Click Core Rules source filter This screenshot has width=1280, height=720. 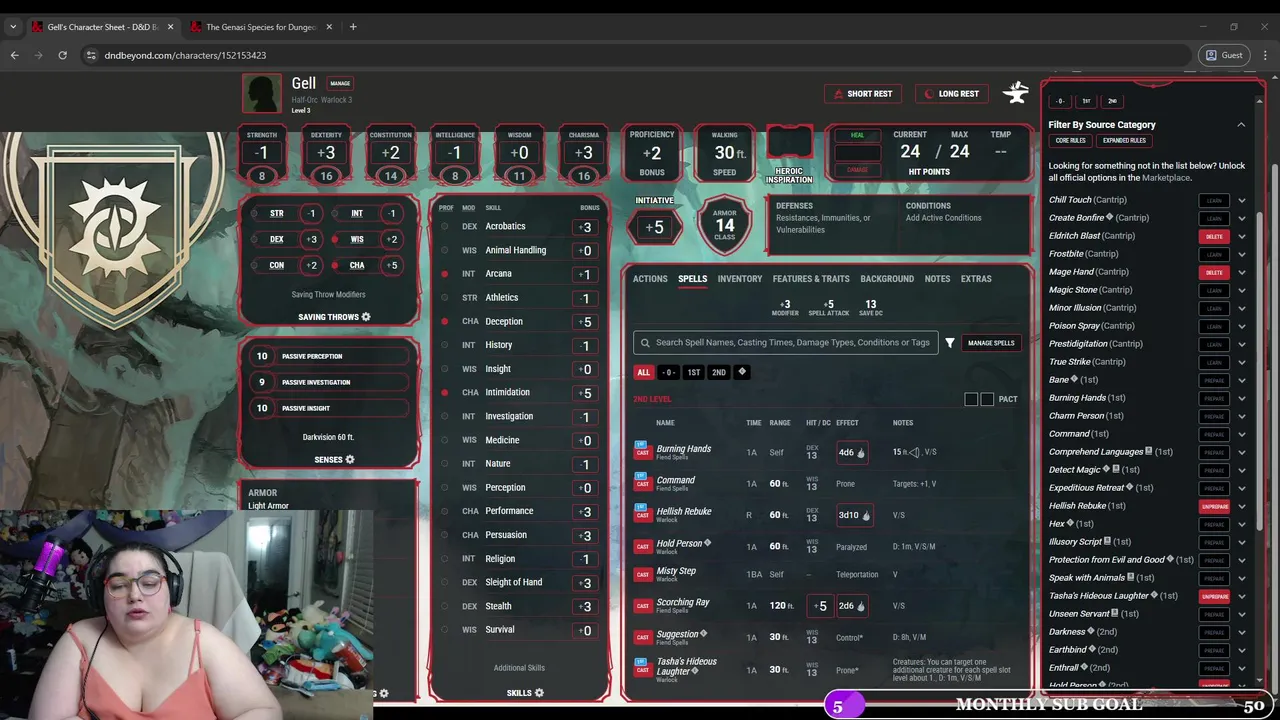click(1070, 141)
